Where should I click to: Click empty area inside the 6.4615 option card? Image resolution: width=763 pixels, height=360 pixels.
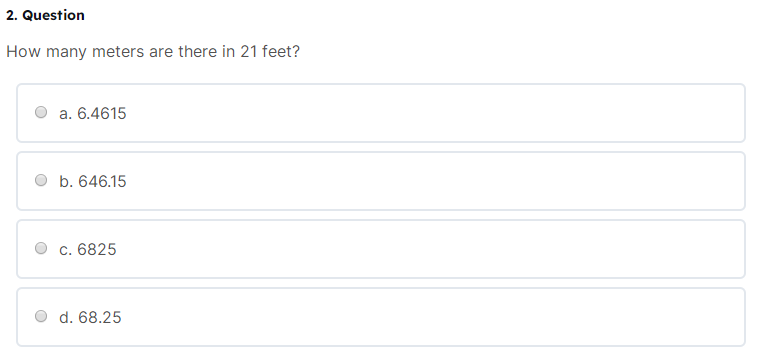[x=438, y=113]
